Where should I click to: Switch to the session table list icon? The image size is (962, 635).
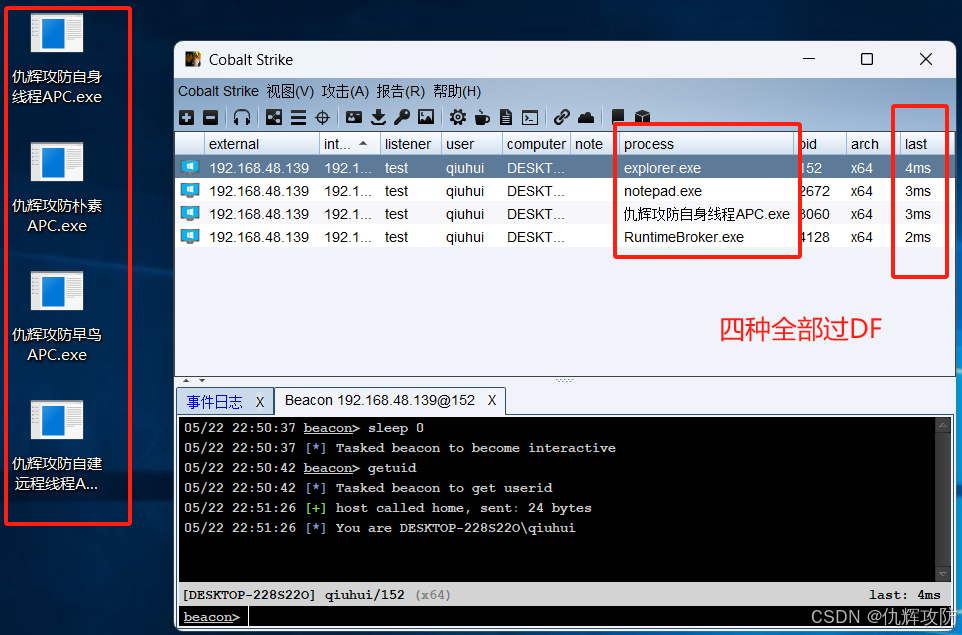click(x=298, y=117)
